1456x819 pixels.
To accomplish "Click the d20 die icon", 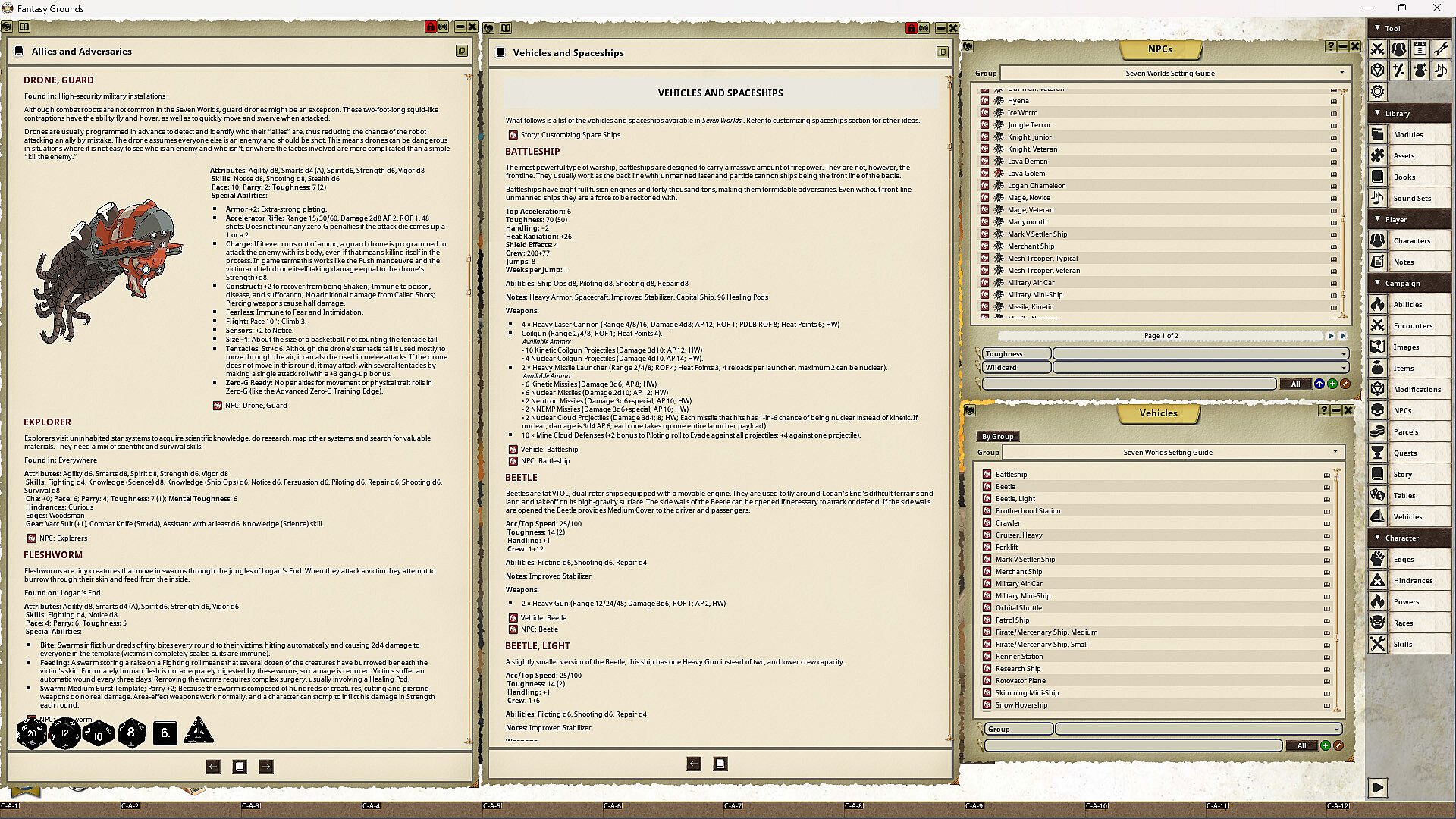I will point(31,733).
